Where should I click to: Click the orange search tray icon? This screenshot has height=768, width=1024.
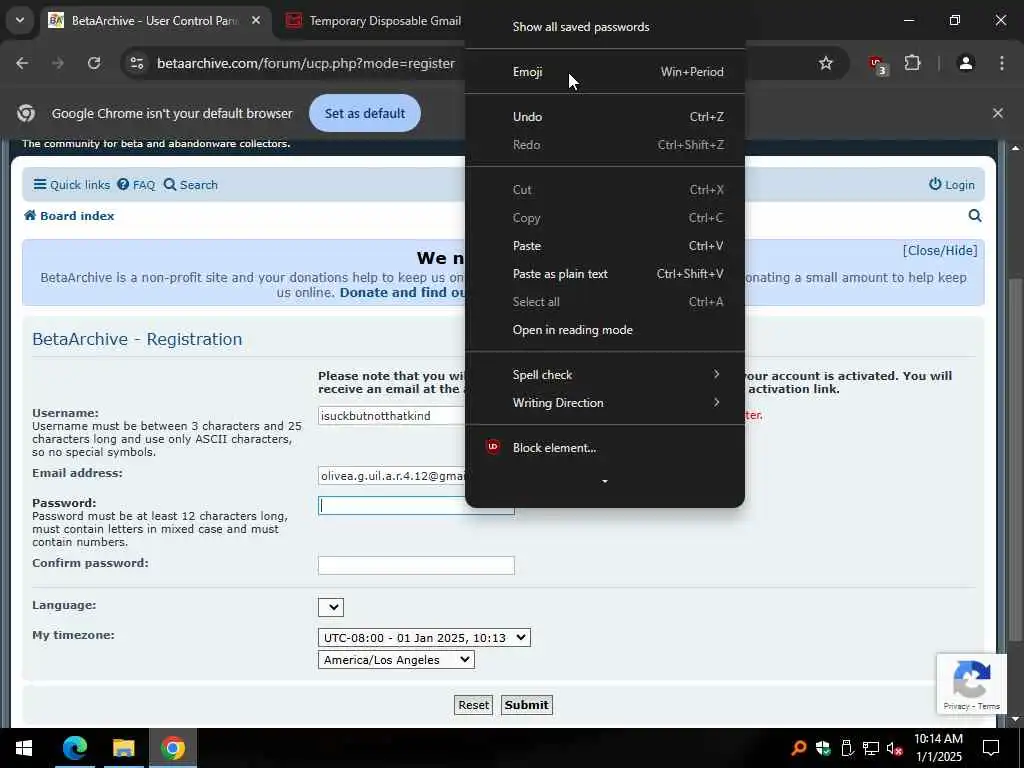pyautogui.click(x=798, y=748)
